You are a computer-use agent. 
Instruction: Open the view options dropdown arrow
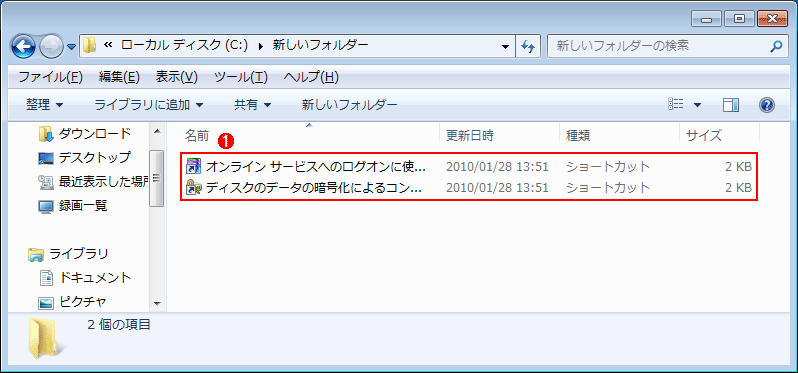tap(697, 105)
